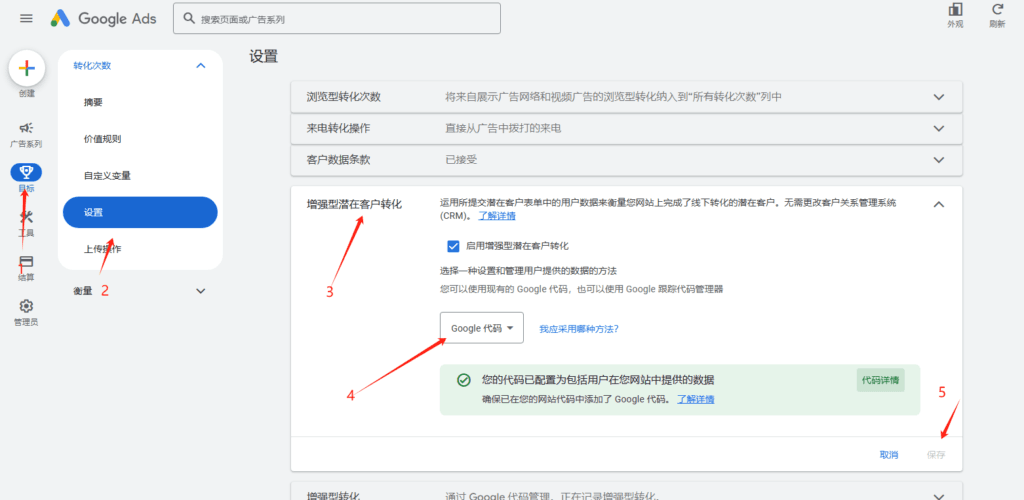This screenshot has height=500, width=1024.
Task: Collapse the 转化次数 sidebar section
Action: [200, 65]
